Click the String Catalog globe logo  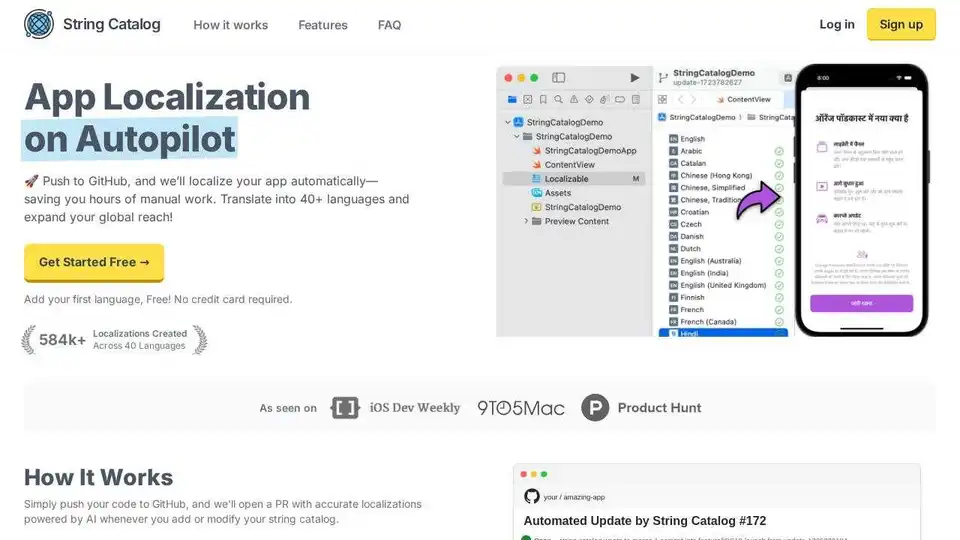39,24
